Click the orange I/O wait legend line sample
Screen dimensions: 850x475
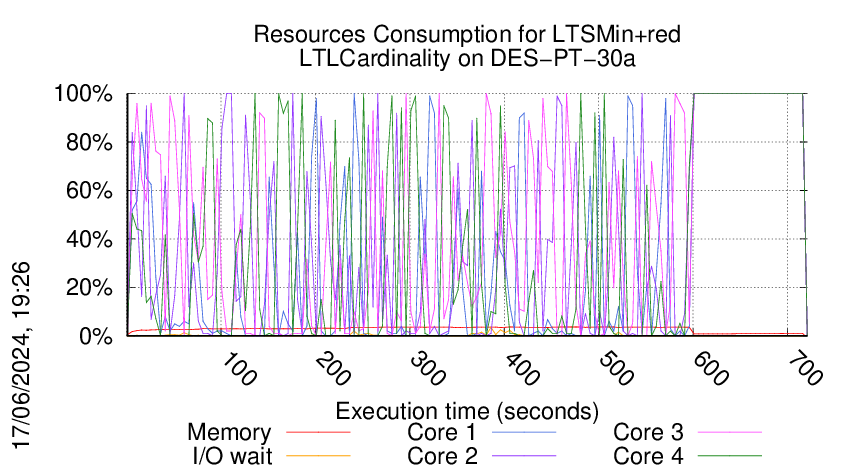click(x=318, y=456)
